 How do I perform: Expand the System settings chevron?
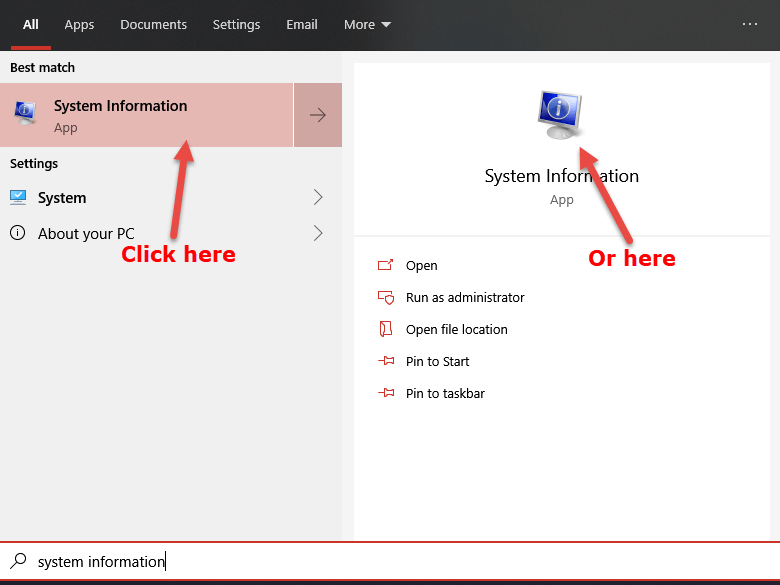point(318,197)
